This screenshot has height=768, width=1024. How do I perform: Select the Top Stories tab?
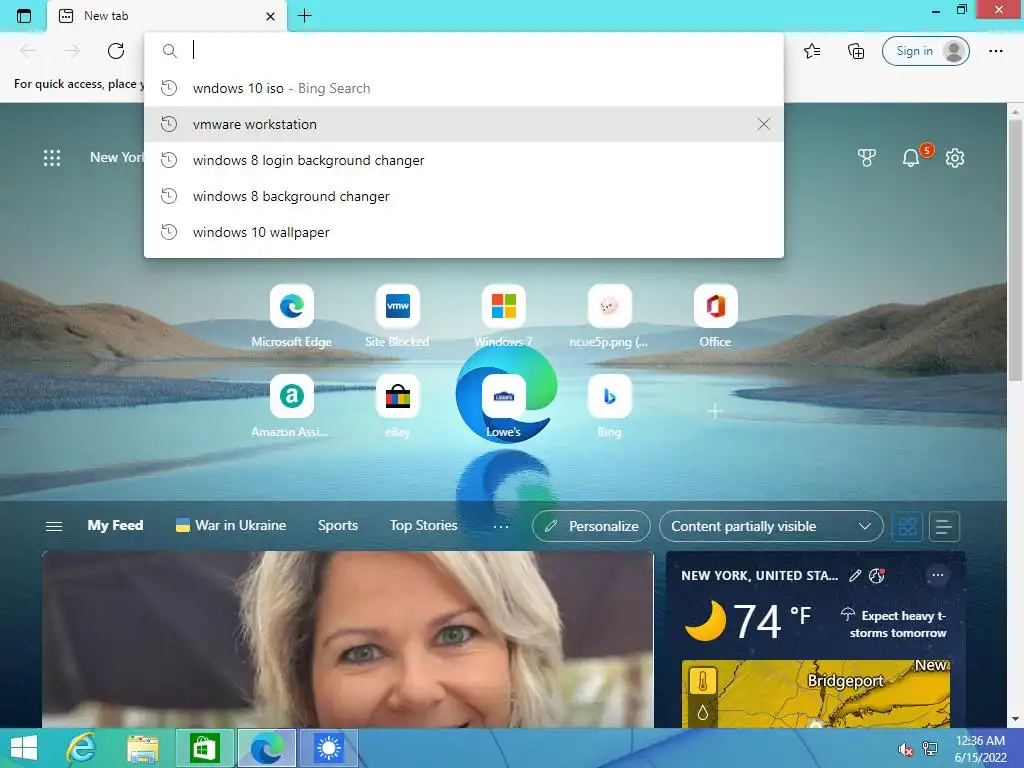(423, 526)
